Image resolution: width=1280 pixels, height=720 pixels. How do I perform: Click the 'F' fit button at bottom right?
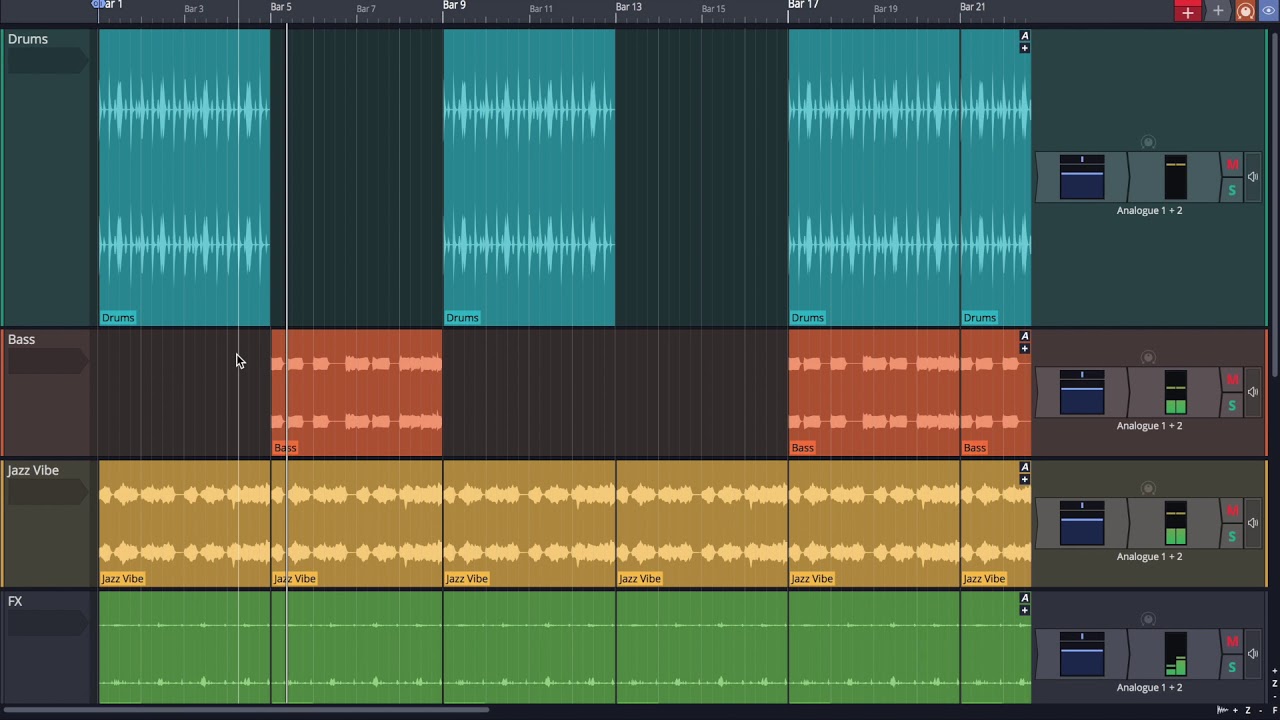[x=1274, y=711]
